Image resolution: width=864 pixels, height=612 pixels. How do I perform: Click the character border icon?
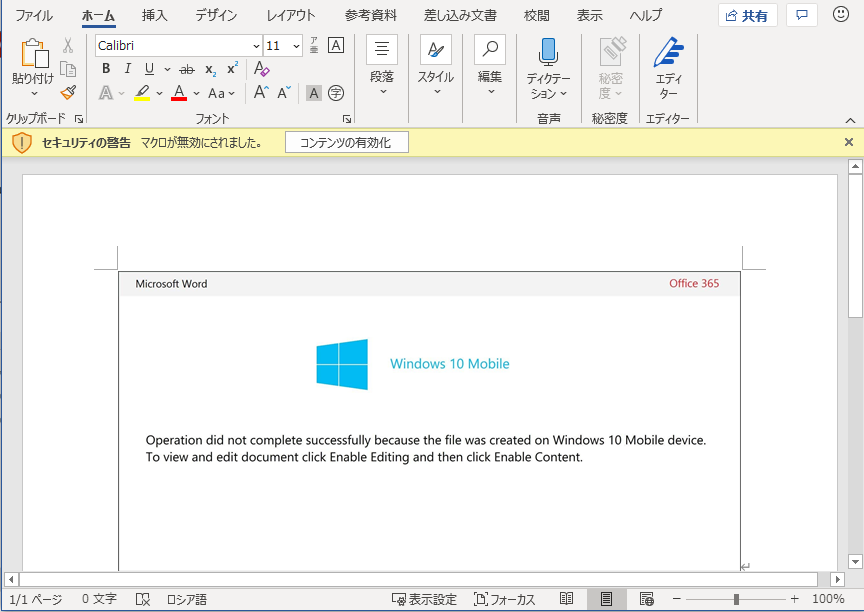click(336, 45)
